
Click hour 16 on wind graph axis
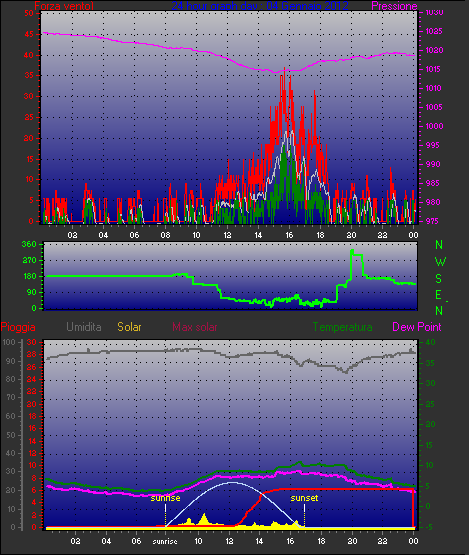point(289,235)
